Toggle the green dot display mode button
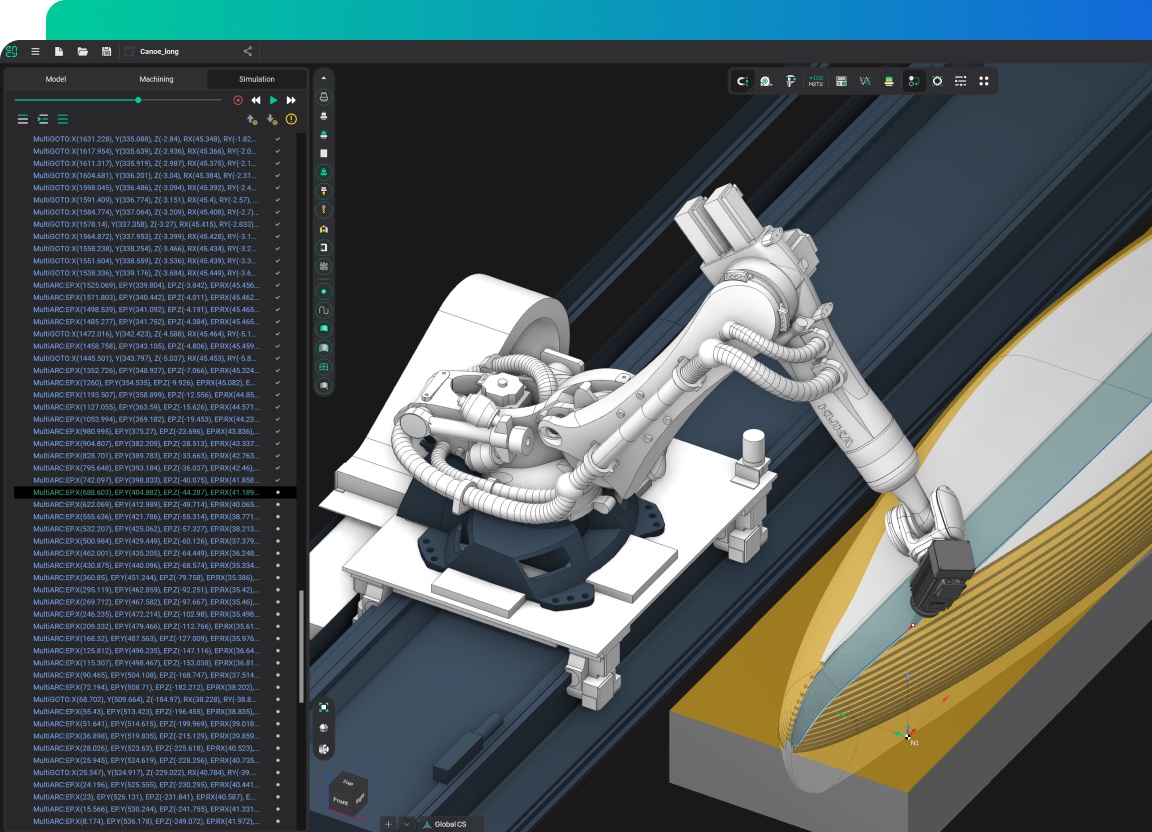 [324, 291]
